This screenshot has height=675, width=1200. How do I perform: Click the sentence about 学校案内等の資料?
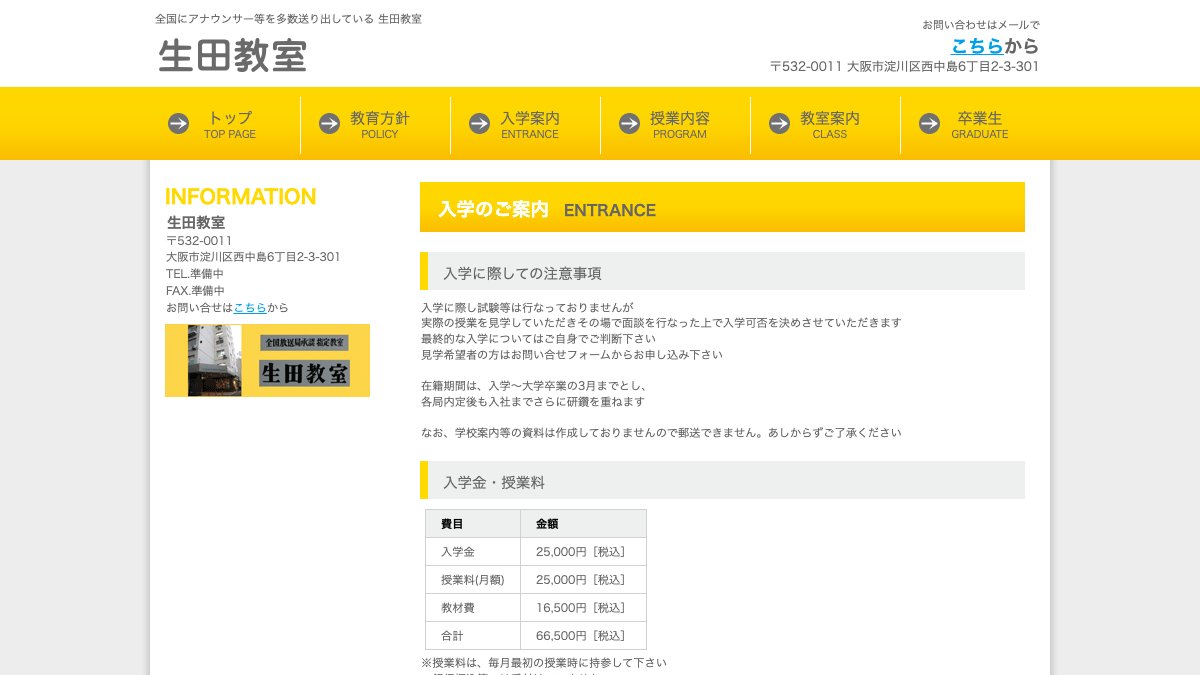661,433
